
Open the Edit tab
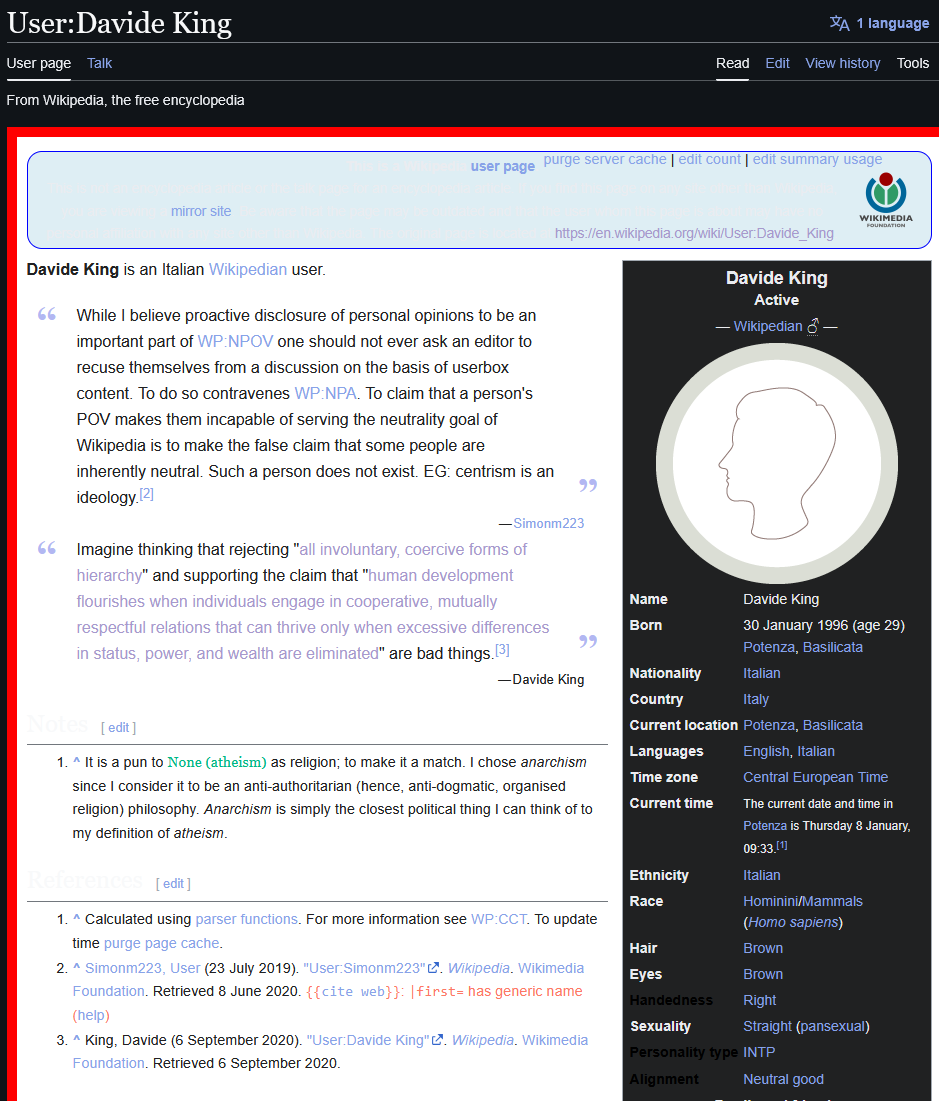[777, 63]
